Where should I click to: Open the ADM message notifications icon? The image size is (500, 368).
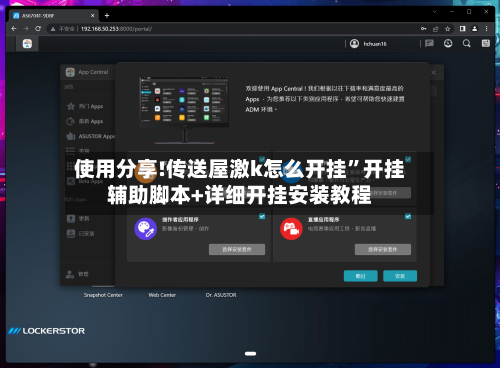pos(429,43)
